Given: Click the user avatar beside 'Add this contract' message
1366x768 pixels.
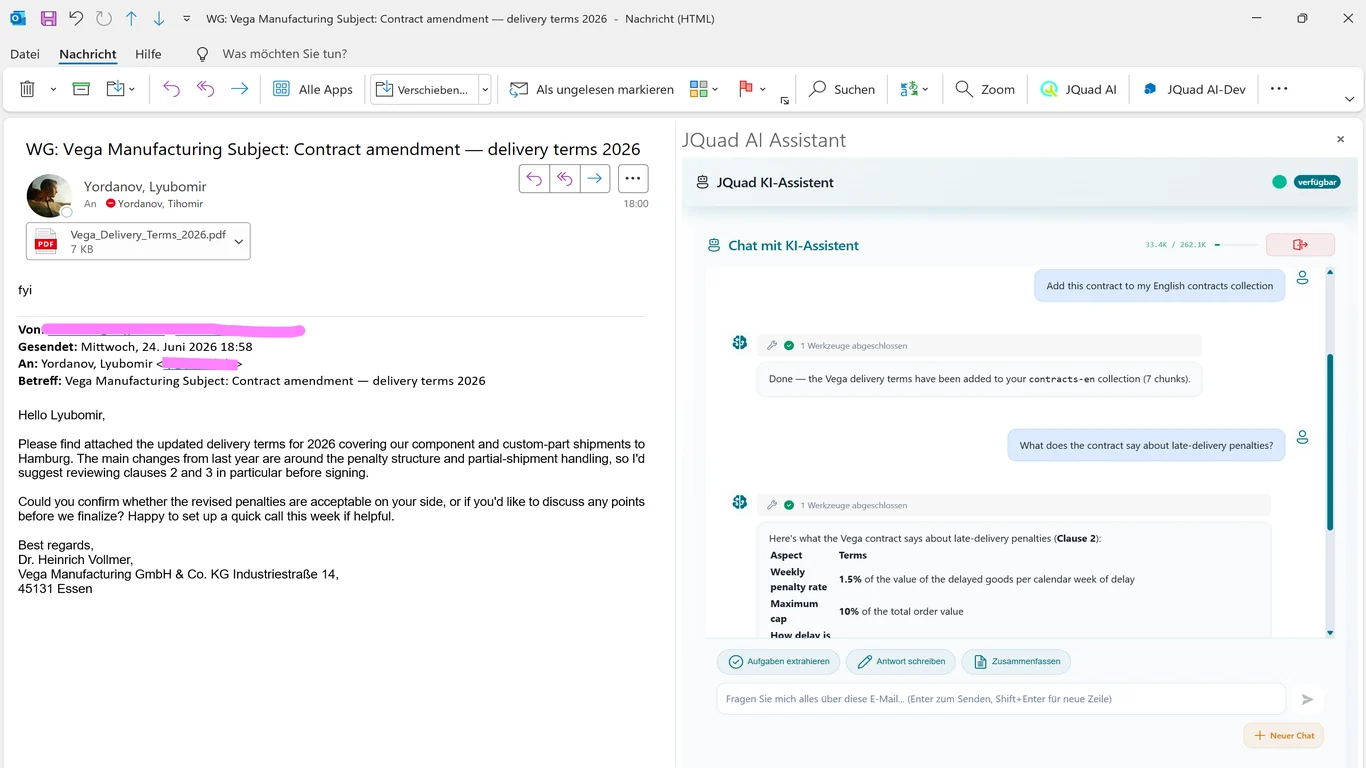Looking at the screenshot, I should point(1302,278).
